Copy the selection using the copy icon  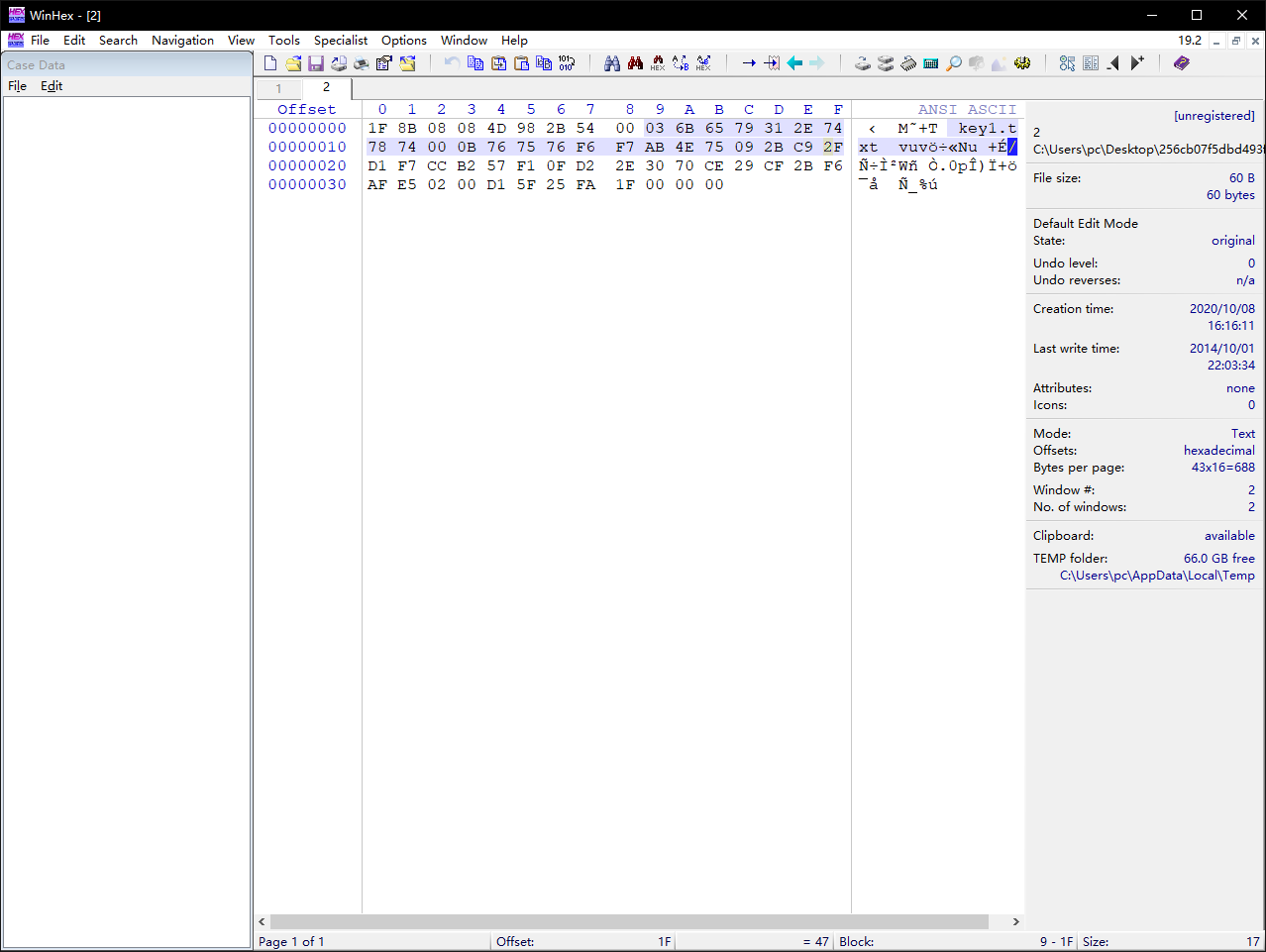click(475, 62)
